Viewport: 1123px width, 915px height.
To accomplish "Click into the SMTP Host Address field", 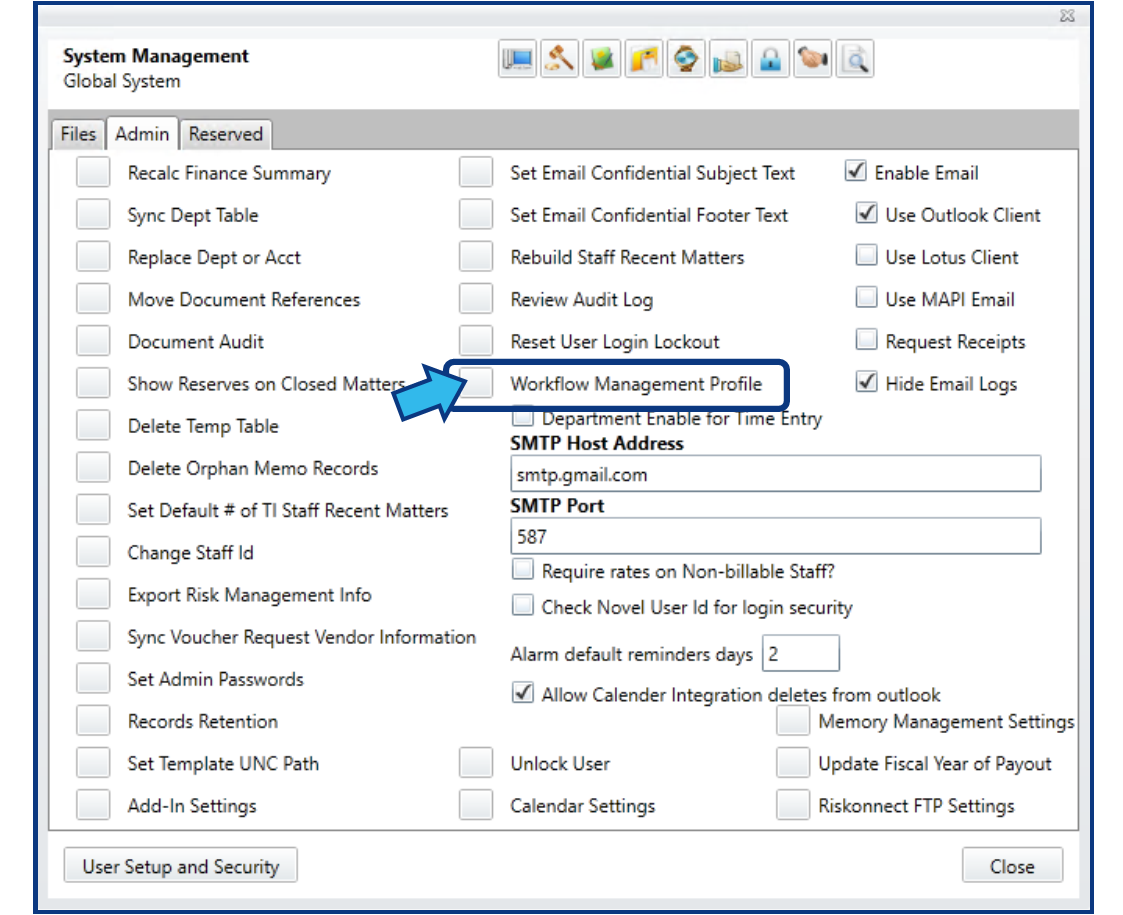I will 776,474.
